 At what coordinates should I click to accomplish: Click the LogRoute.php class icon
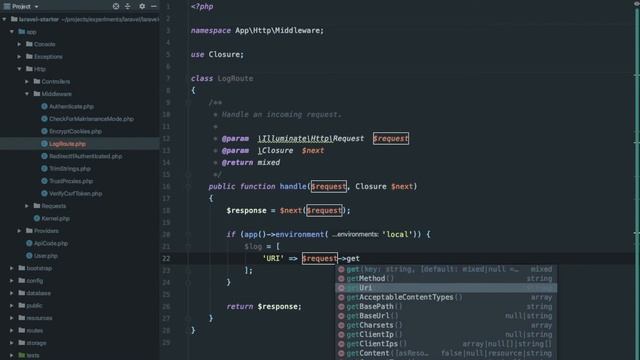tap(44, 144)
